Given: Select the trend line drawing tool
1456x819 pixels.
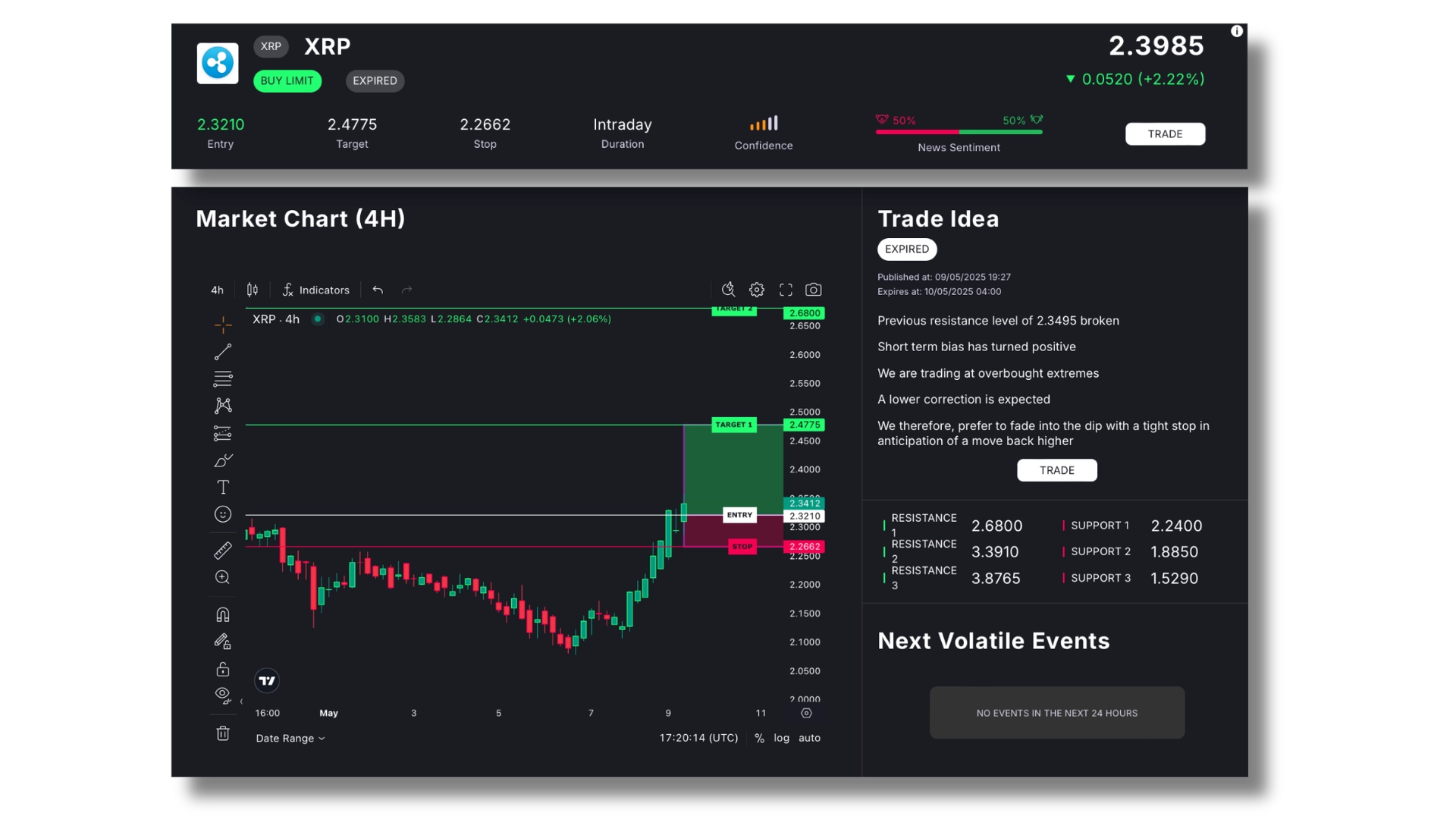Looking at the screenshot, I should coord(223,352).
